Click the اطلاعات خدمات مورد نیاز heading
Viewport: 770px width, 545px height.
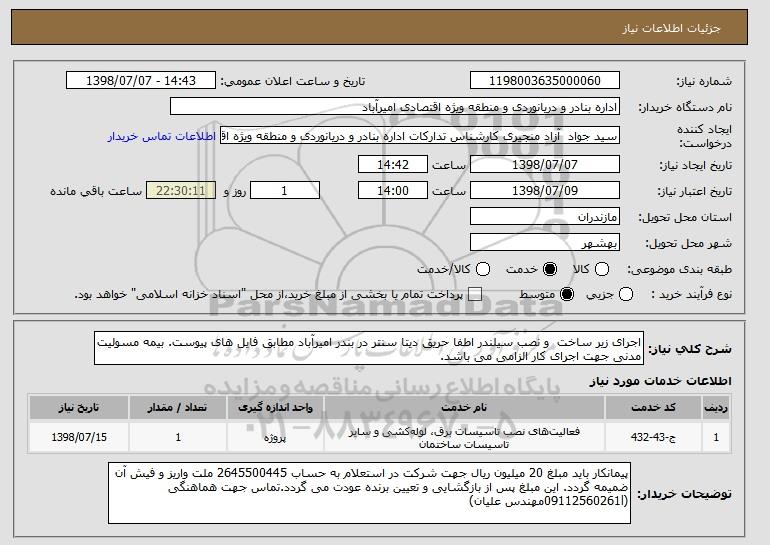[x=660, y=381]
